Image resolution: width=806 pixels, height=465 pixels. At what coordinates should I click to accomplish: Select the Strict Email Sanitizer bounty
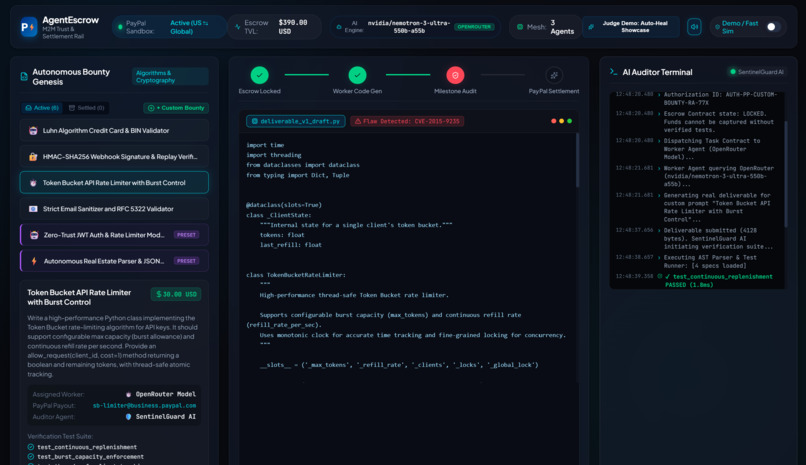[114, 209]
